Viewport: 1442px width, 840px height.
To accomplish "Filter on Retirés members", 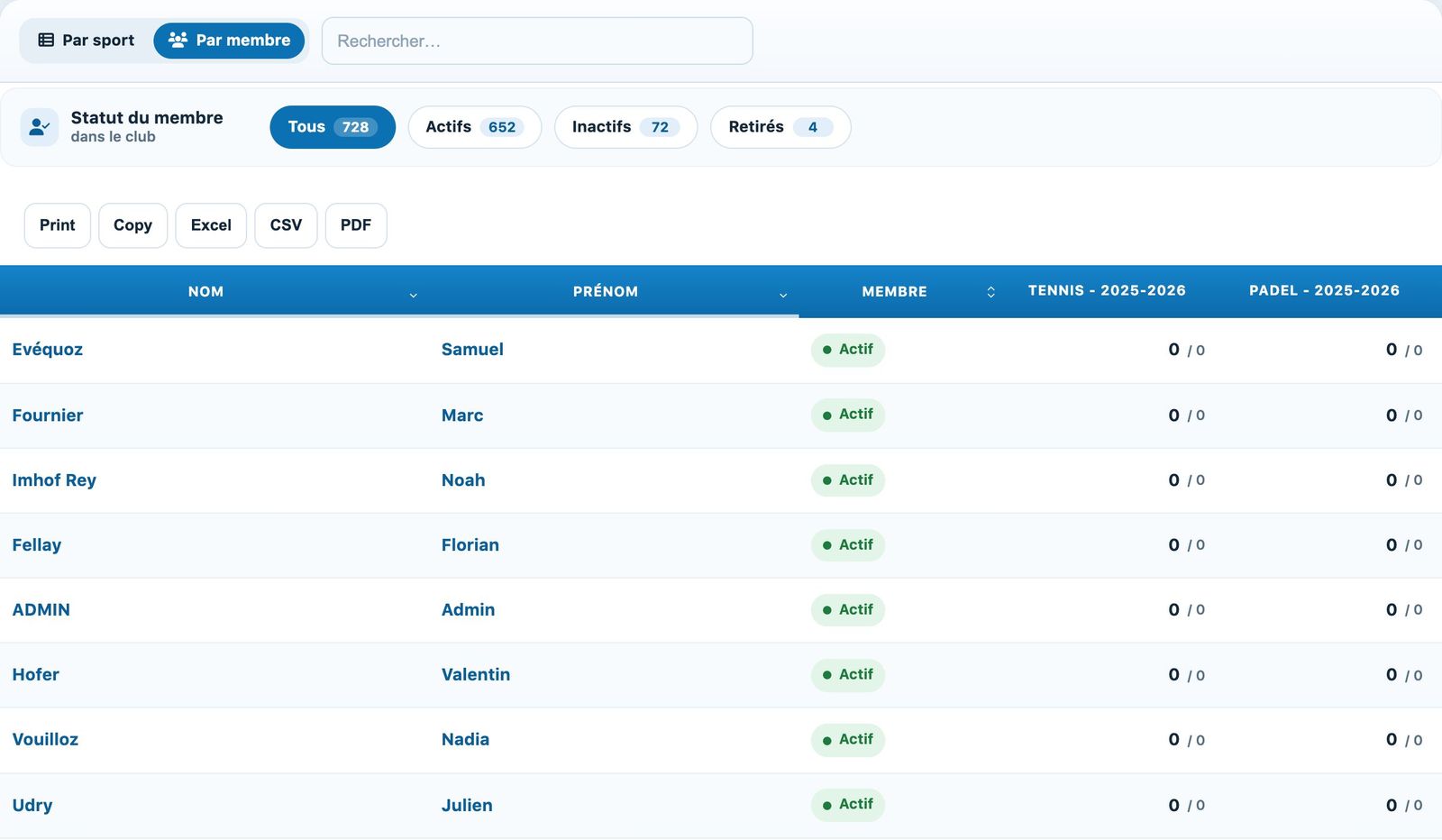I will click(x=780, y=127).
